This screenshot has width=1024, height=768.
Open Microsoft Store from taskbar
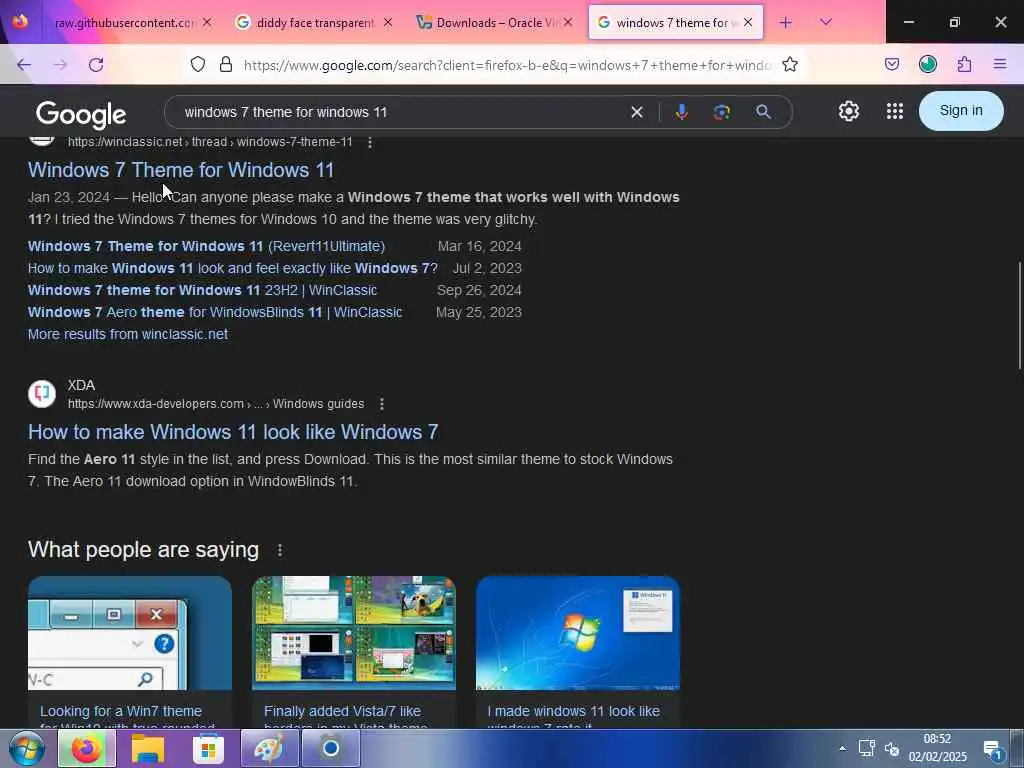tap(208, 748)
